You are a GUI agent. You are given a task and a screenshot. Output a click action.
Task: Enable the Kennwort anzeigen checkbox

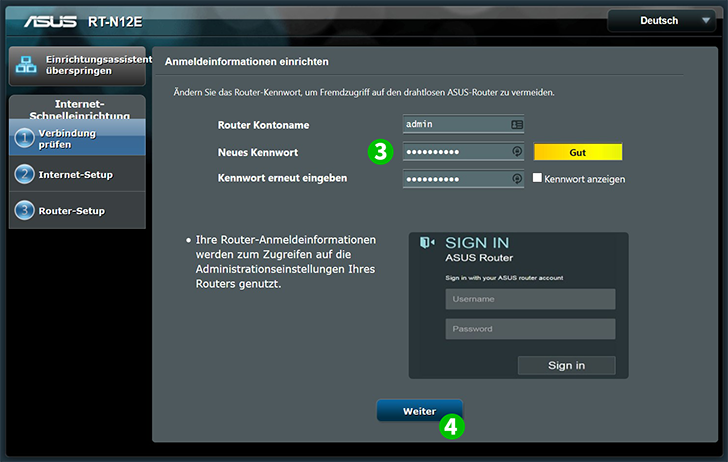(537, 178)
